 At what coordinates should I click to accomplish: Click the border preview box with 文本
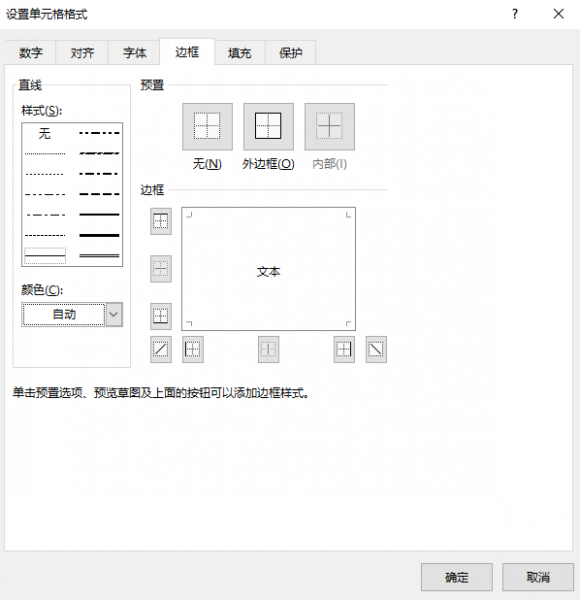coord(269,269)
